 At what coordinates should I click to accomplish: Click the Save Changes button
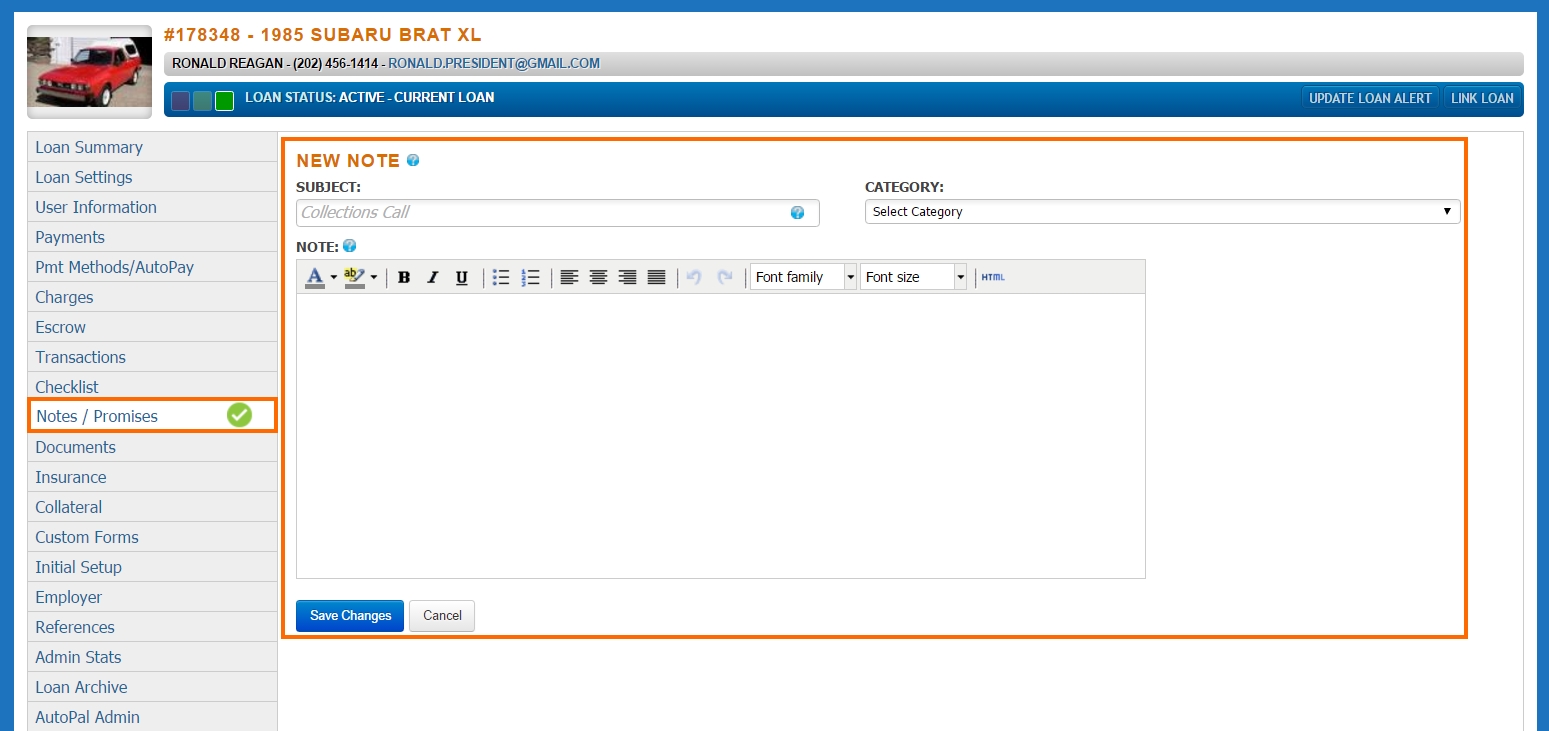[x=350, y=616]
